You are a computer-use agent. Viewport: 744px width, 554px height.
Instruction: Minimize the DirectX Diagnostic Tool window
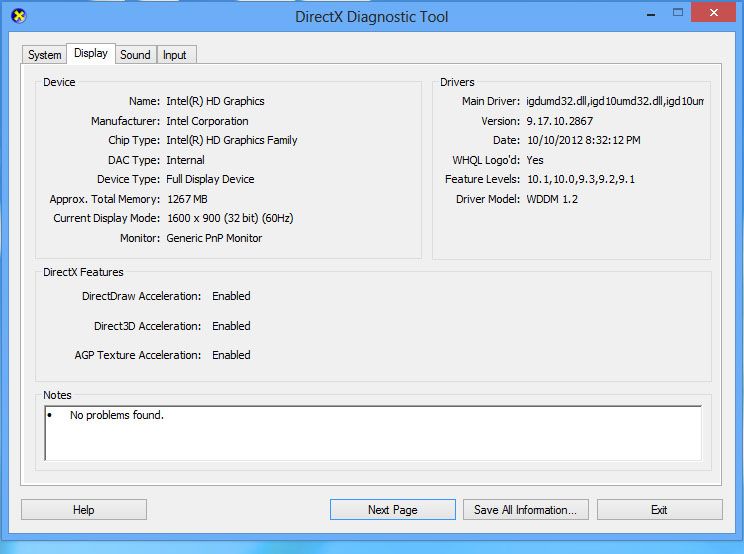651,14
